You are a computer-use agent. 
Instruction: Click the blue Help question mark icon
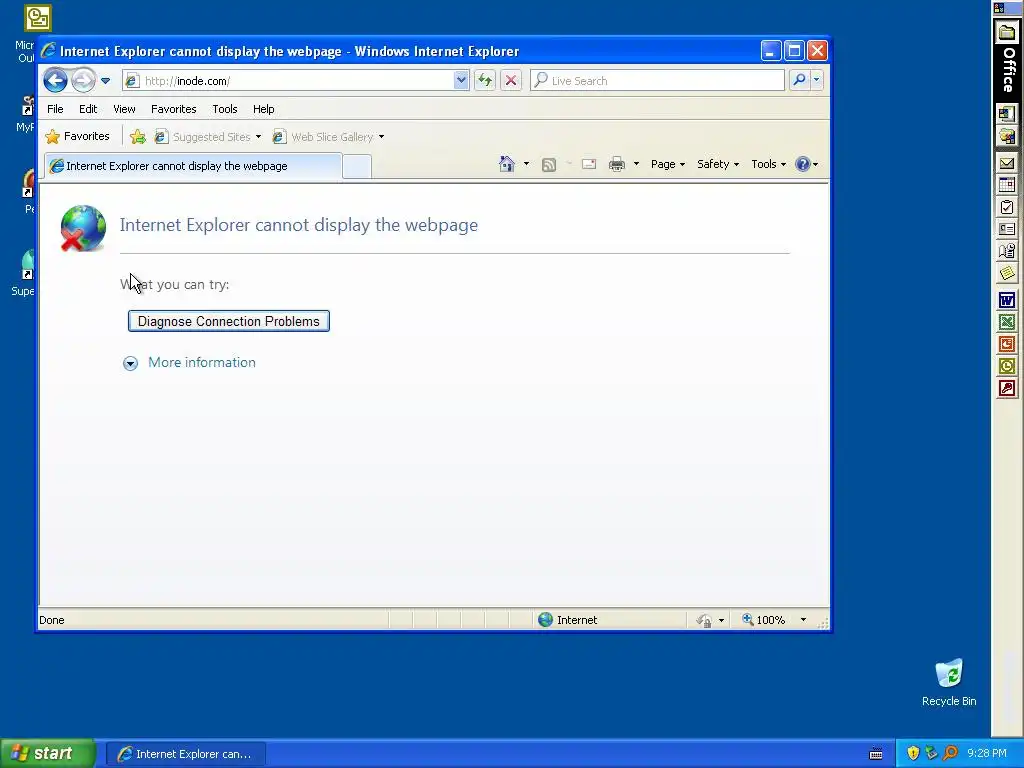803,164
